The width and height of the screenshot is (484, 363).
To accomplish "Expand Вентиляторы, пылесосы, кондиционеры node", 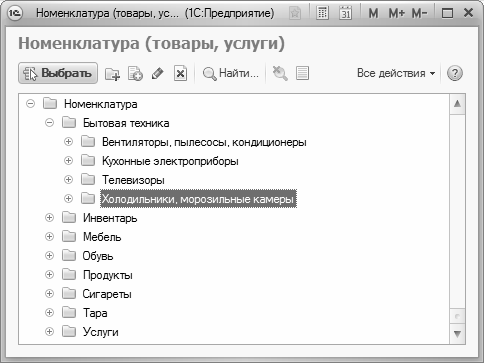I will tap(68, 142).
